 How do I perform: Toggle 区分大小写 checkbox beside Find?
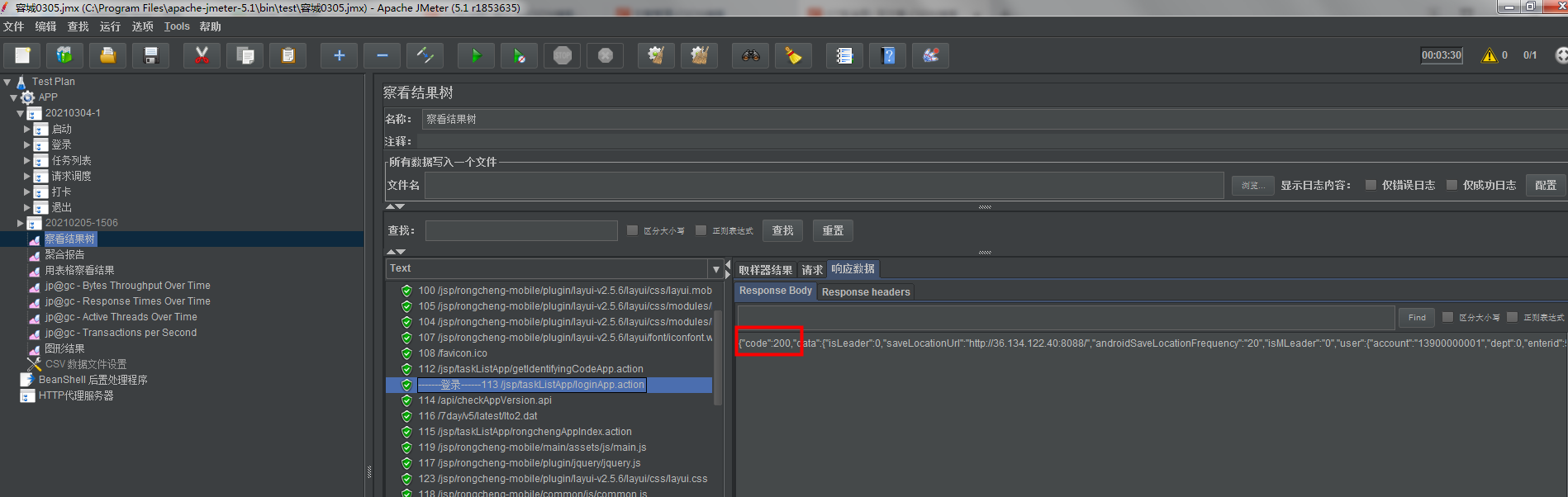coord(1447,317)
